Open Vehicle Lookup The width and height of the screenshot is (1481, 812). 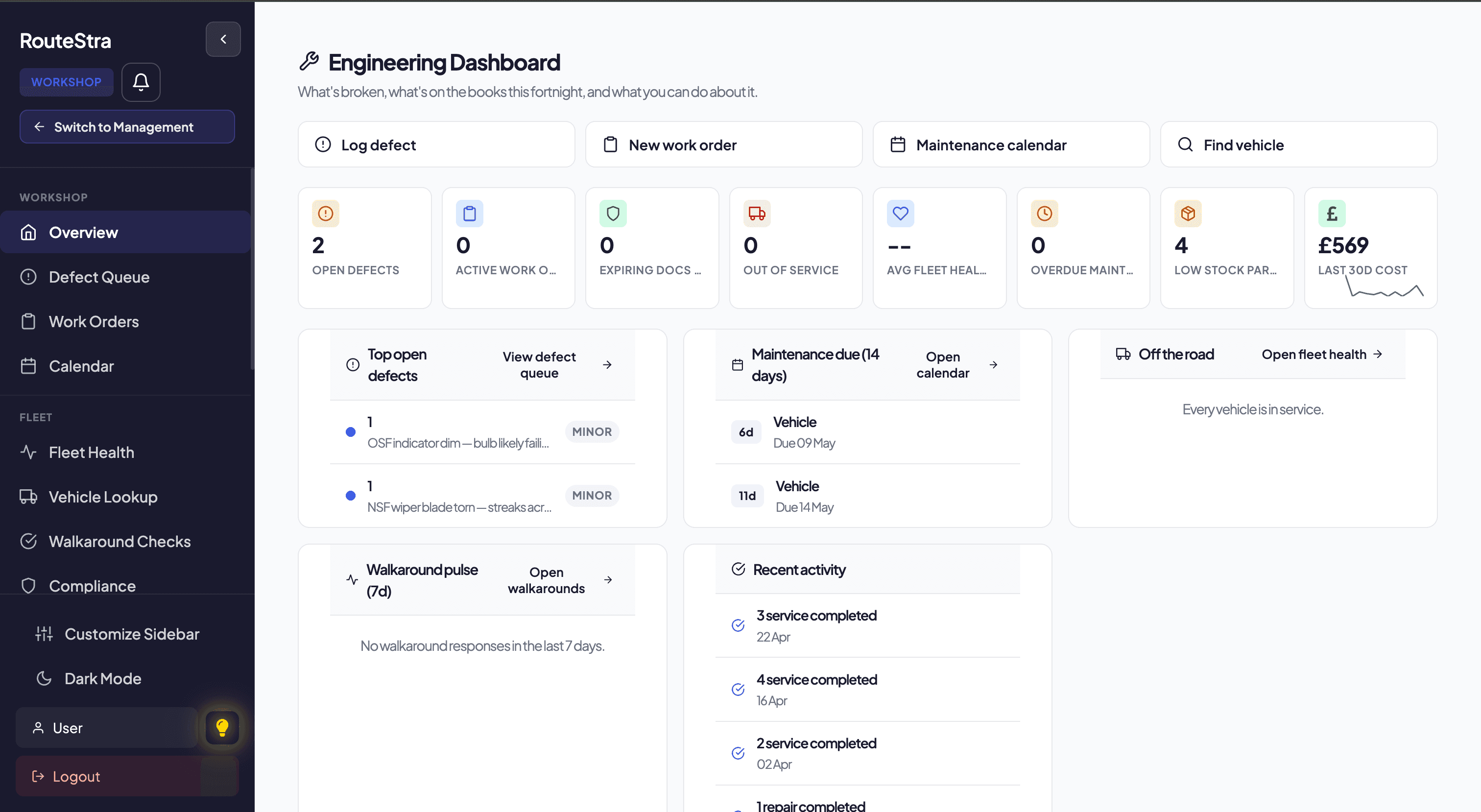pos(125,497)
